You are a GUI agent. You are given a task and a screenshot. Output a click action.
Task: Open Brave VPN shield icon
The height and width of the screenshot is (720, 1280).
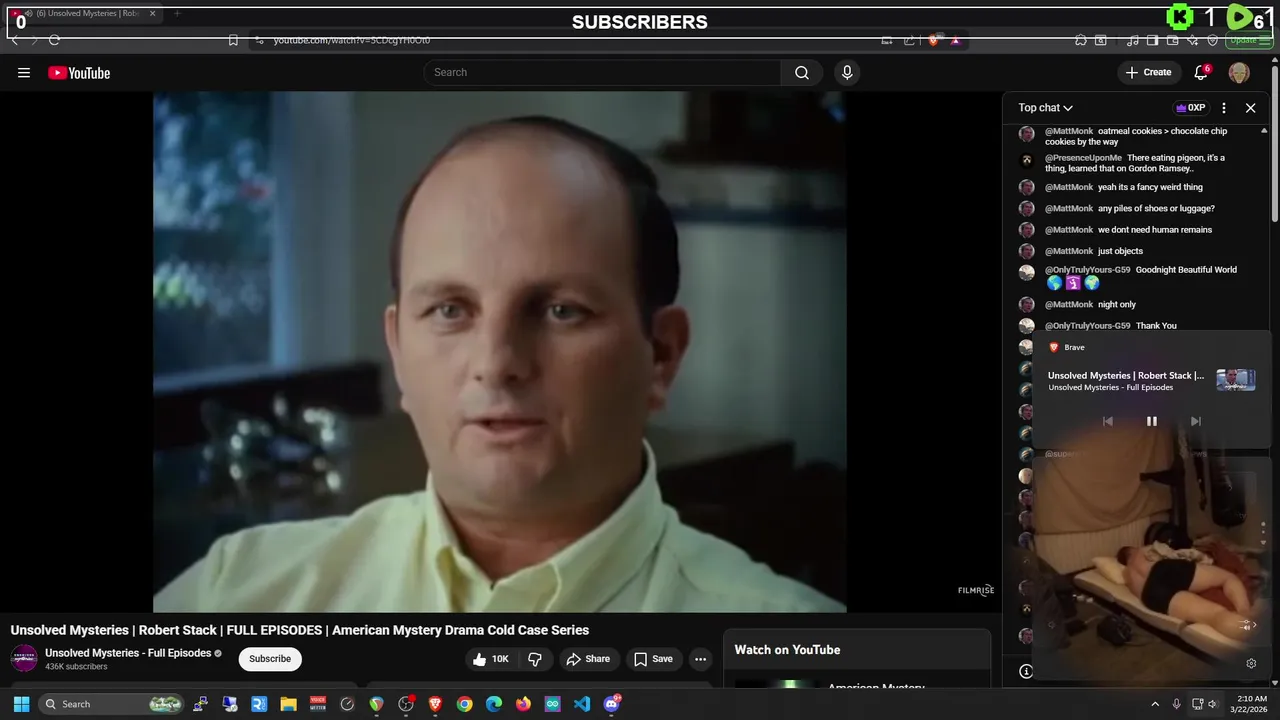click(x=1212, y=40)
